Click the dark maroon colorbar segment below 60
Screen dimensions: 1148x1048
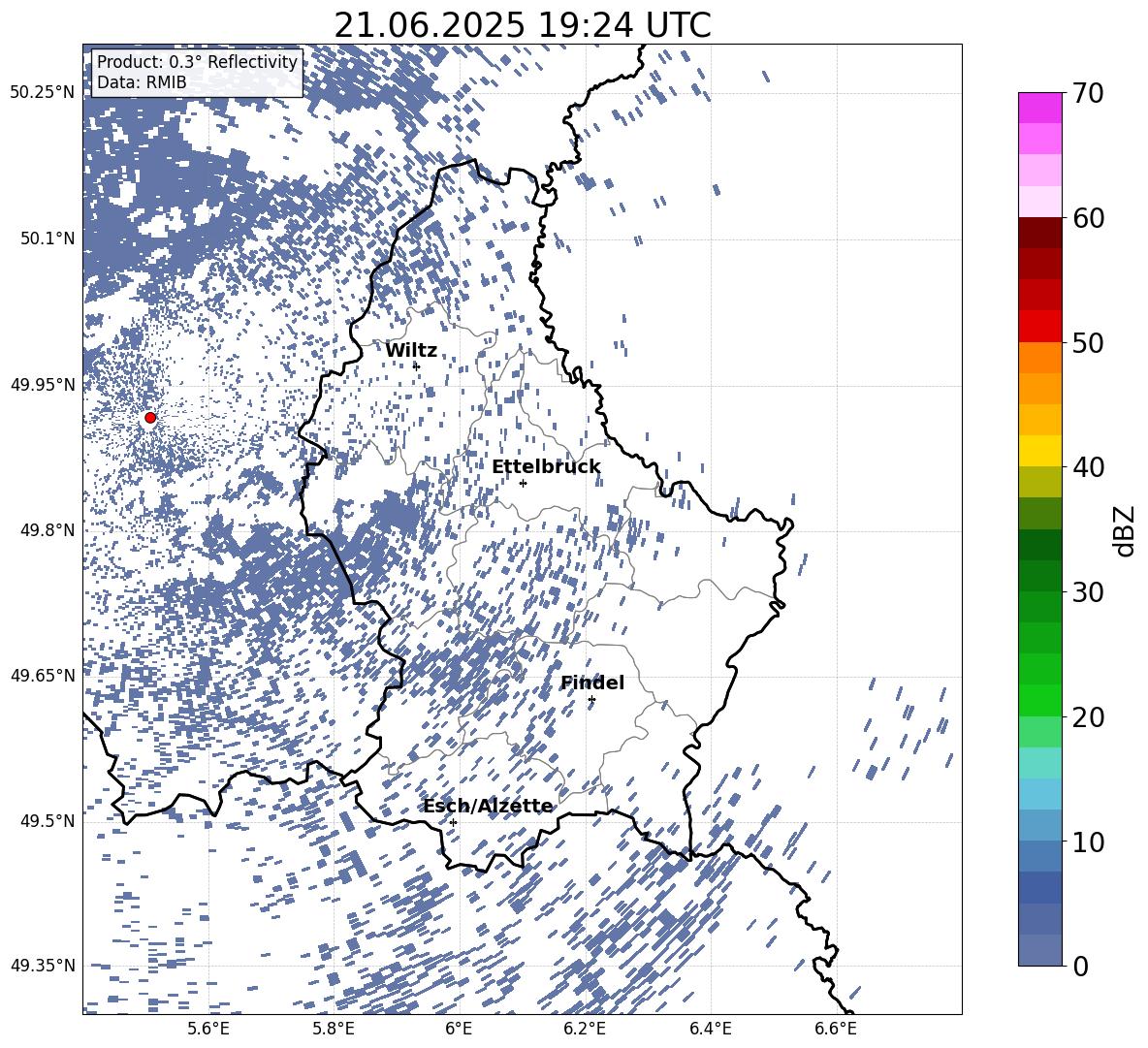1039,233
